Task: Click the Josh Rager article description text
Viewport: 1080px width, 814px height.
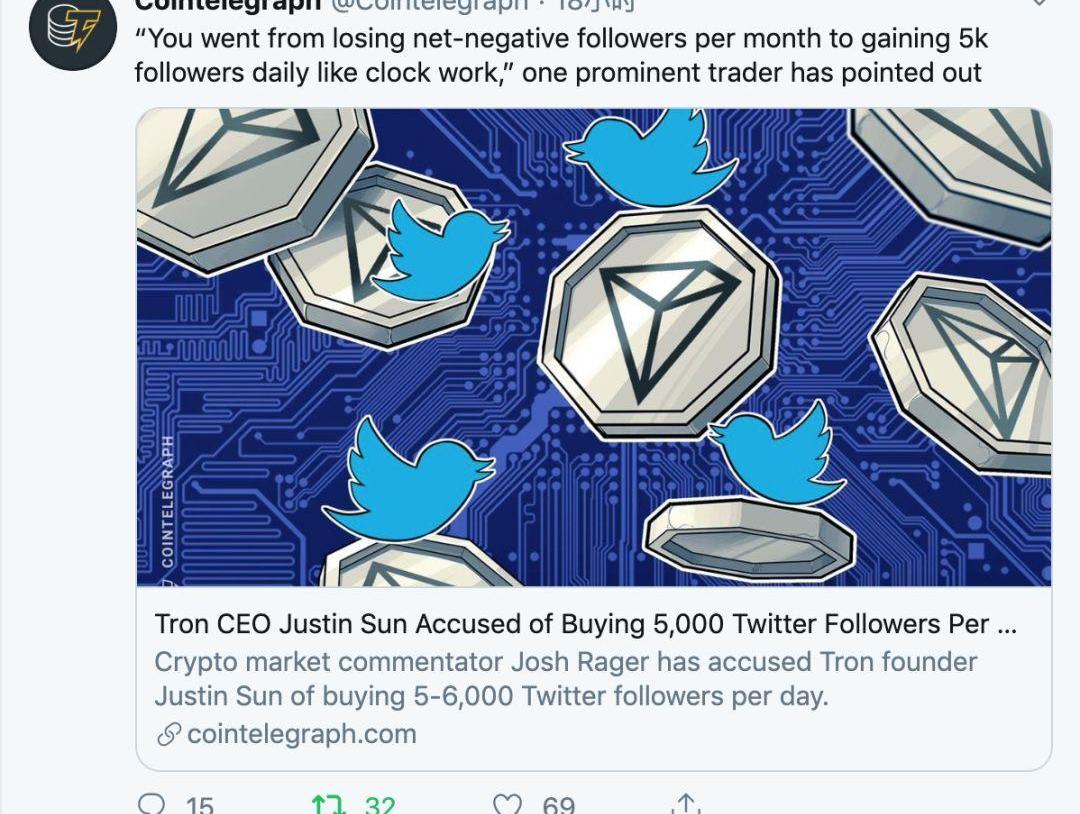Action: click(x=565, y=679)
